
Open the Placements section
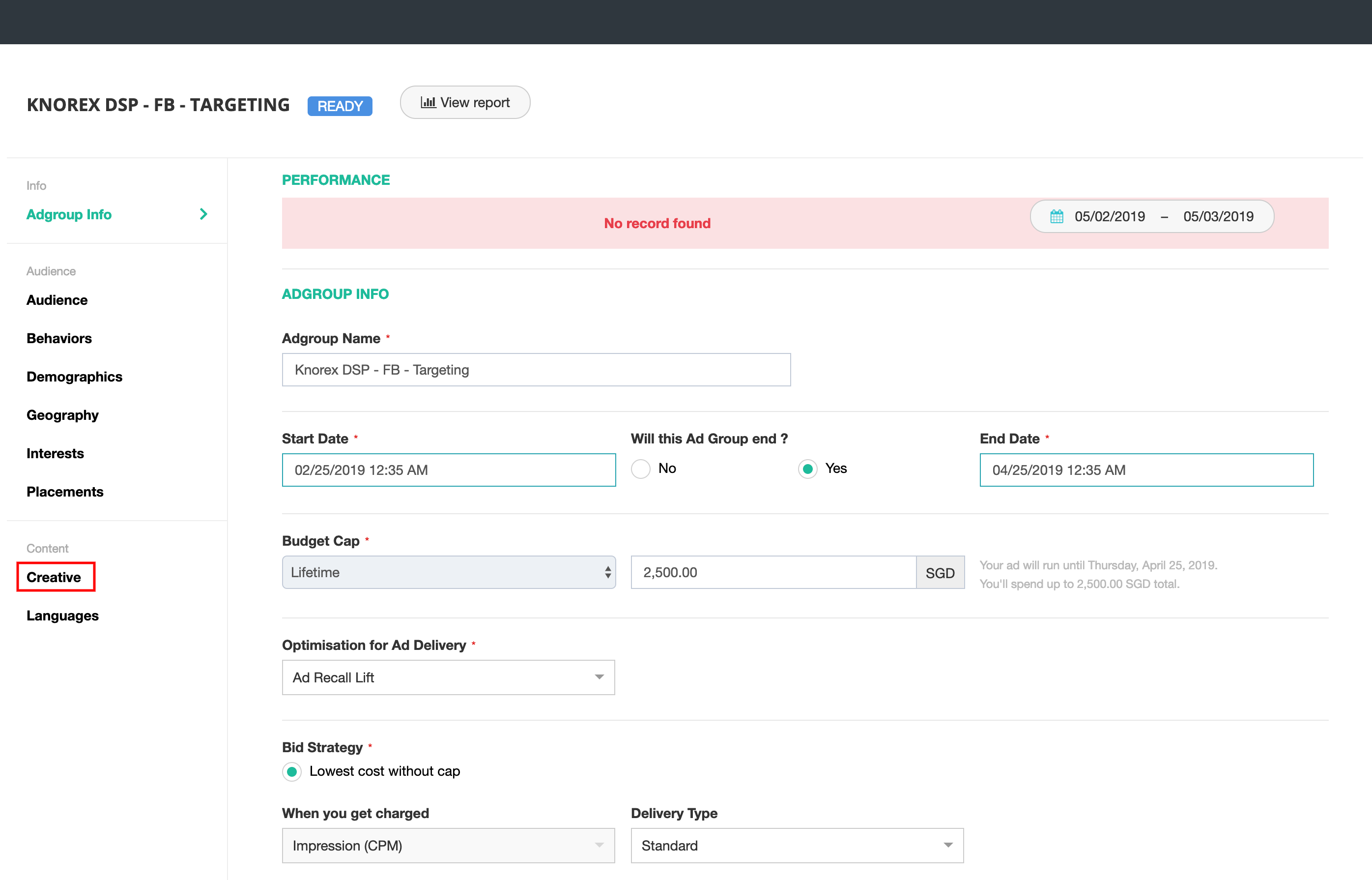coord(64,492)
